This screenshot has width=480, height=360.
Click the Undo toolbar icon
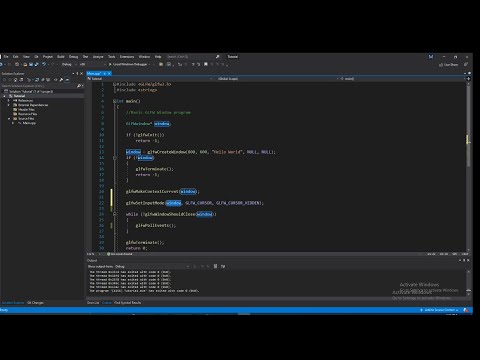44,64
